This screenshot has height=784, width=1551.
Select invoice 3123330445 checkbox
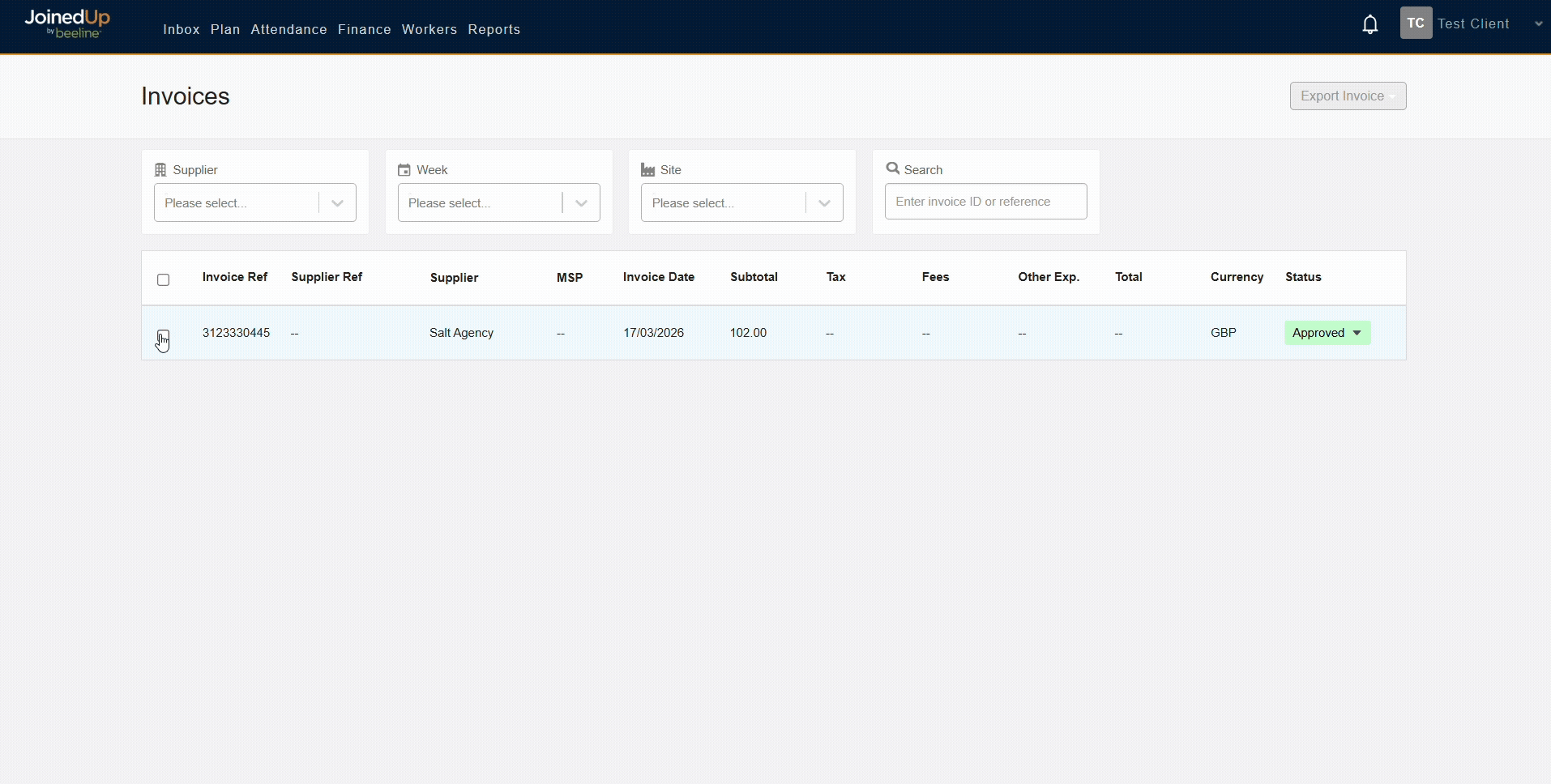click(x=164, y=334)
